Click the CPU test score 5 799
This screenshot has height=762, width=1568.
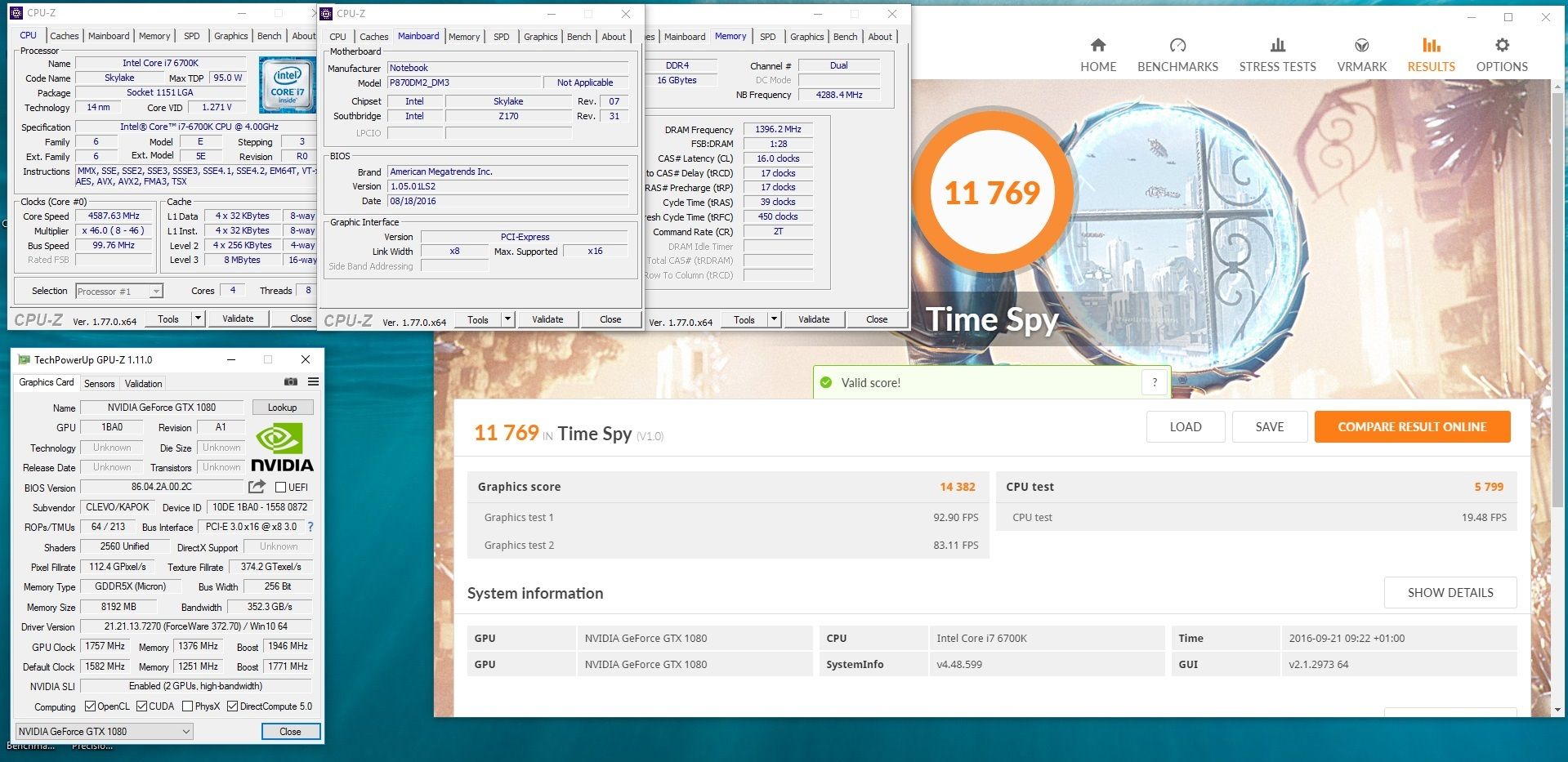coord(1489,487)
